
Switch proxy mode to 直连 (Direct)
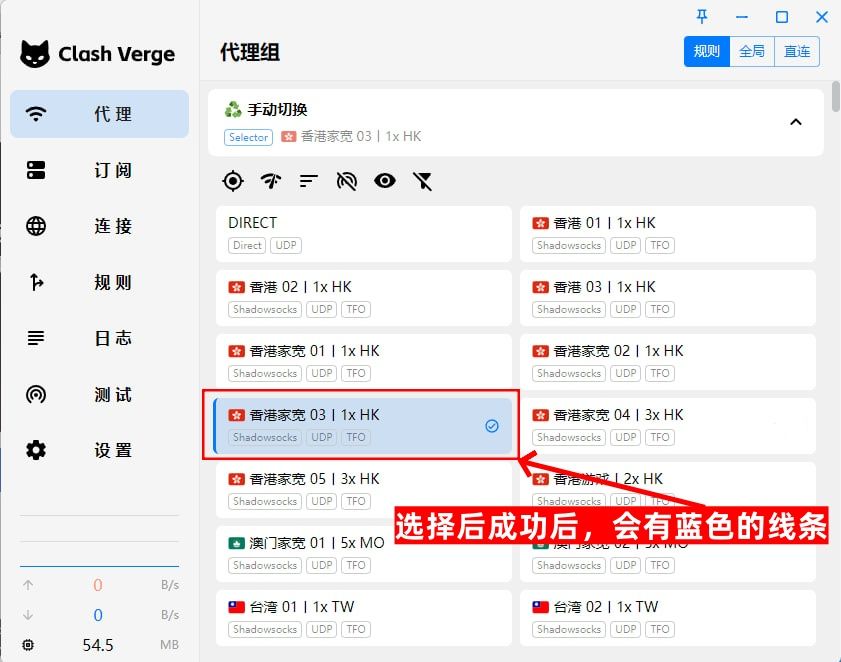click(797, 51)
